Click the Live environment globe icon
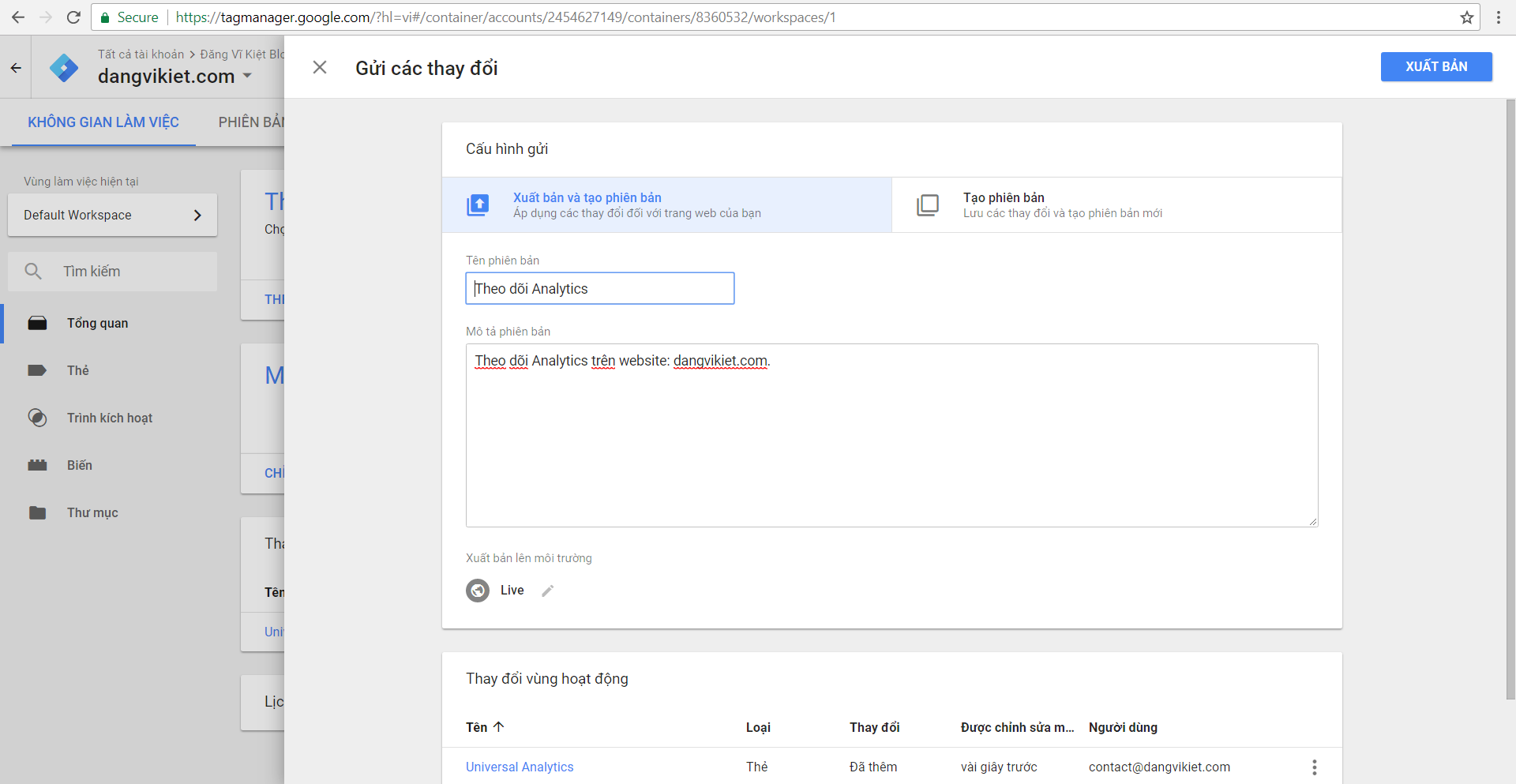This screenshot has width=1516, height=784. click(478, 590)
